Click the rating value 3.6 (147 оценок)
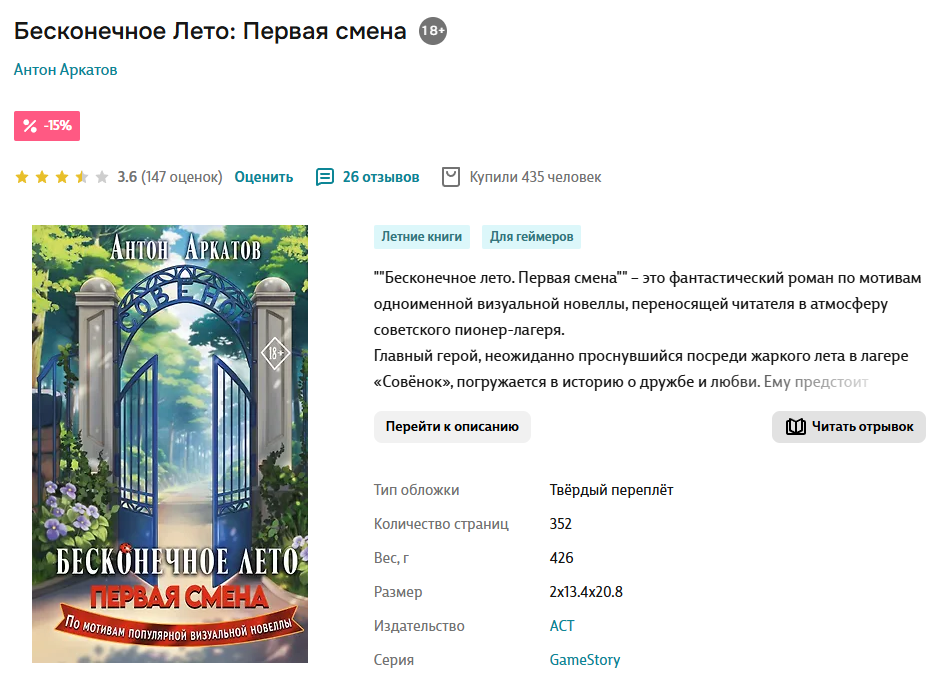Screen dimensions: 952x674 pos(170,177)
